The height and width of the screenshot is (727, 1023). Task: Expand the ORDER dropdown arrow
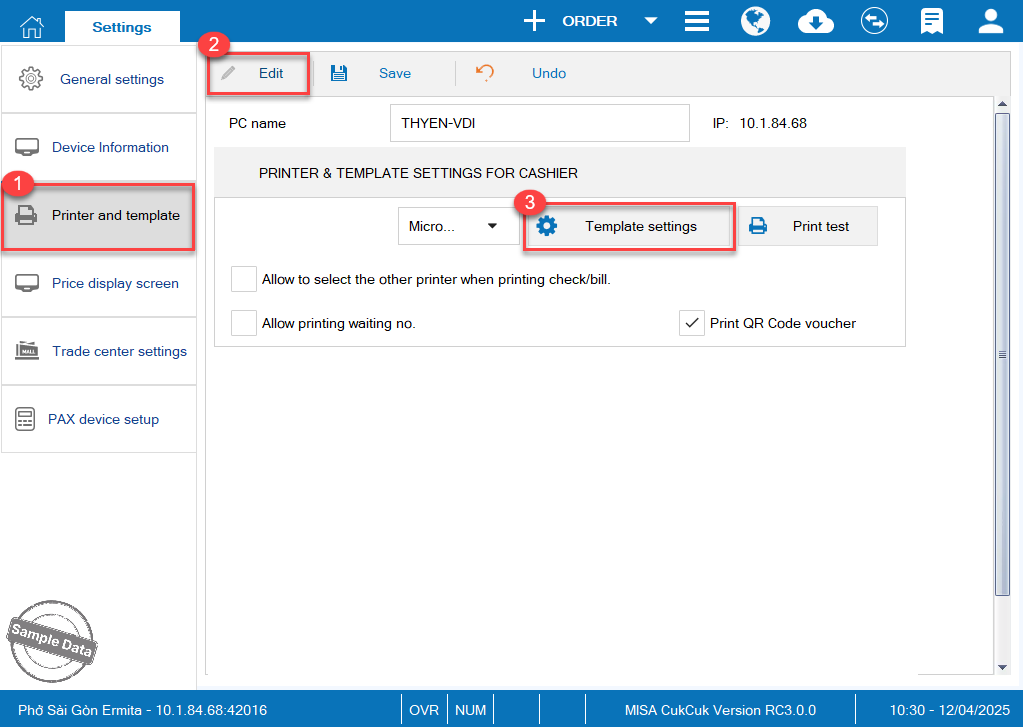(650, 21)
